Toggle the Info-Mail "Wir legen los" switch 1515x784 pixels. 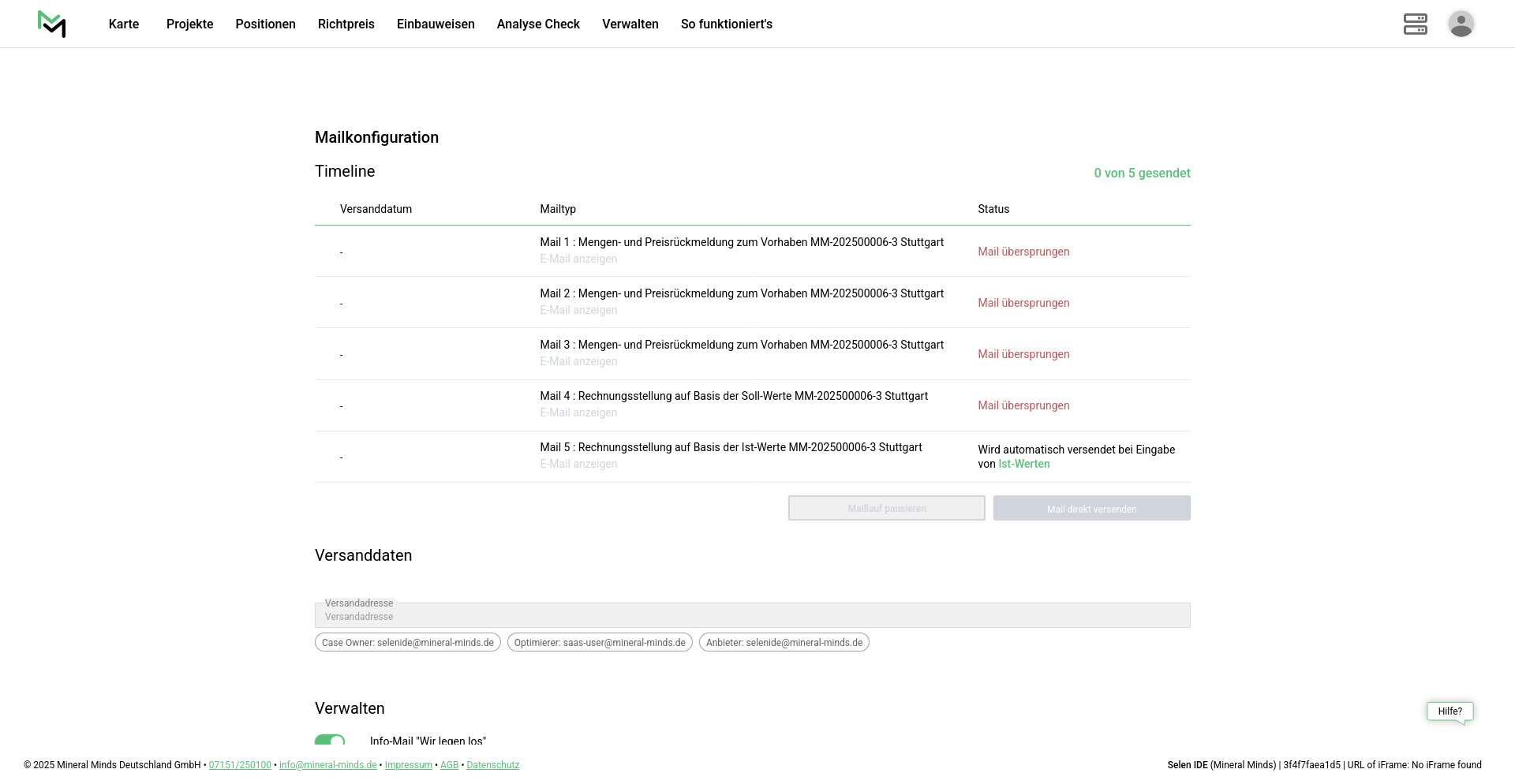(x=330, y=741)
